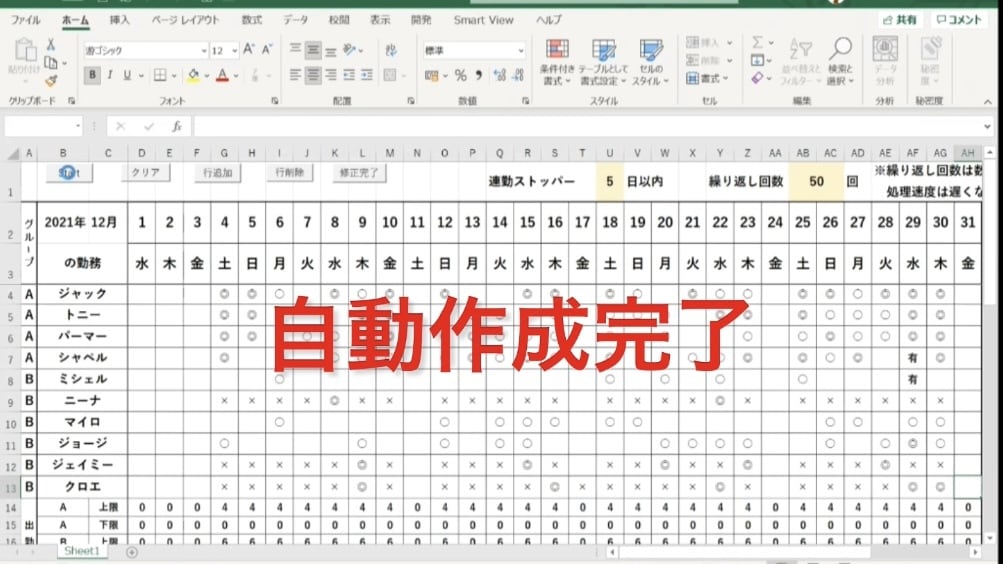
Task: Switch to the データ tab
Action: [x=295, y=20]
